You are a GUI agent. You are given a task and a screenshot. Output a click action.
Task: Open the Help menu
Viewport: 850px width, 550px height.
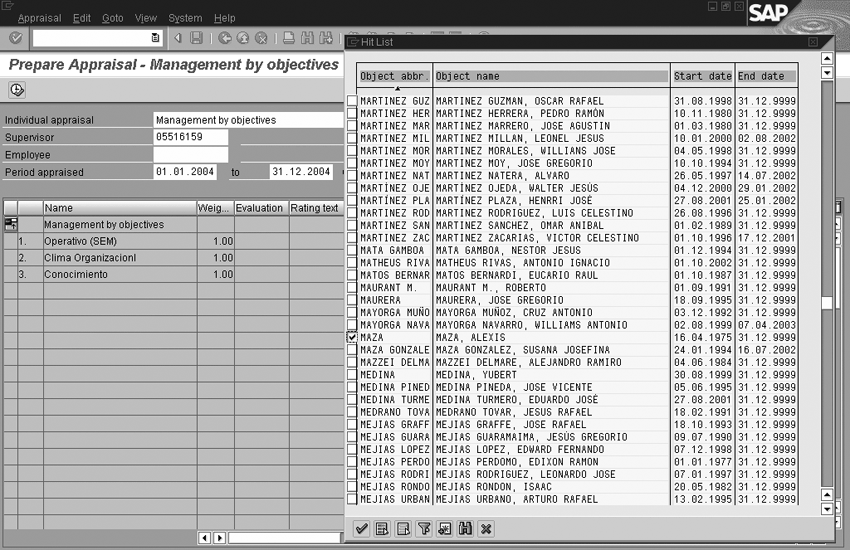point(224,18)
